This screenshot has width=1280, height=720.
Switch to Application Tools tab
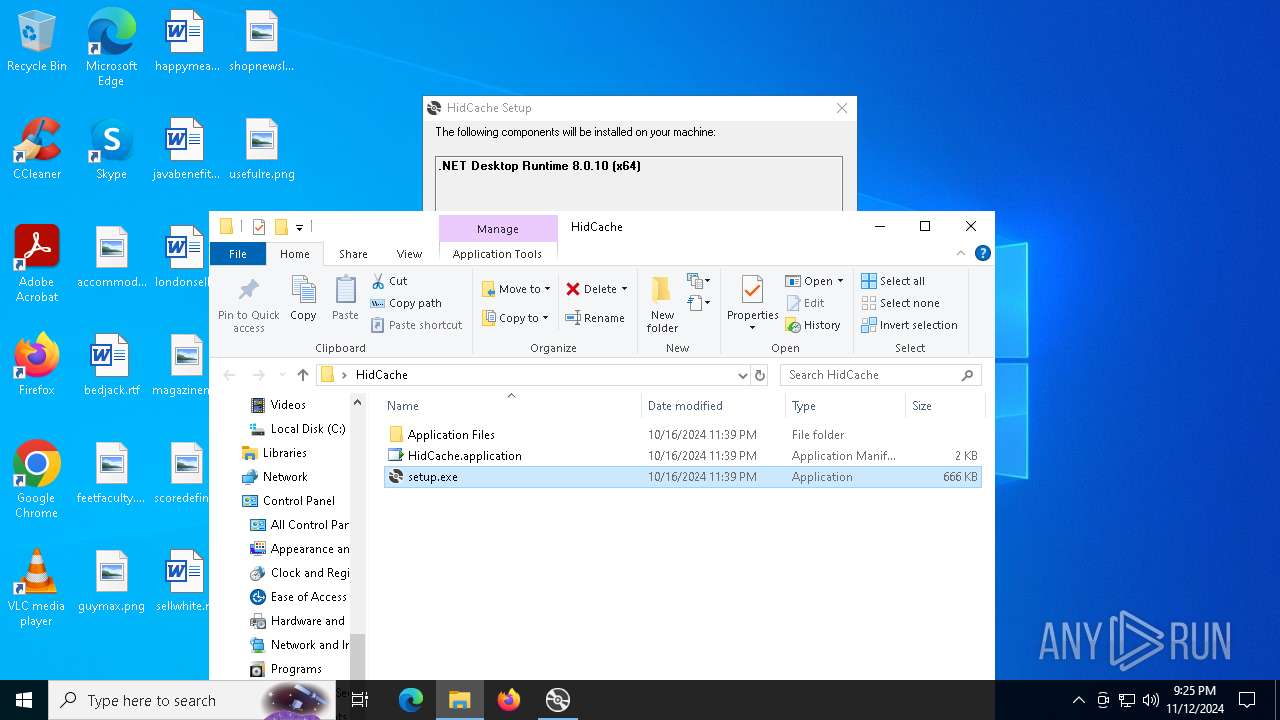pyautogui.click(x=497, y=254)
